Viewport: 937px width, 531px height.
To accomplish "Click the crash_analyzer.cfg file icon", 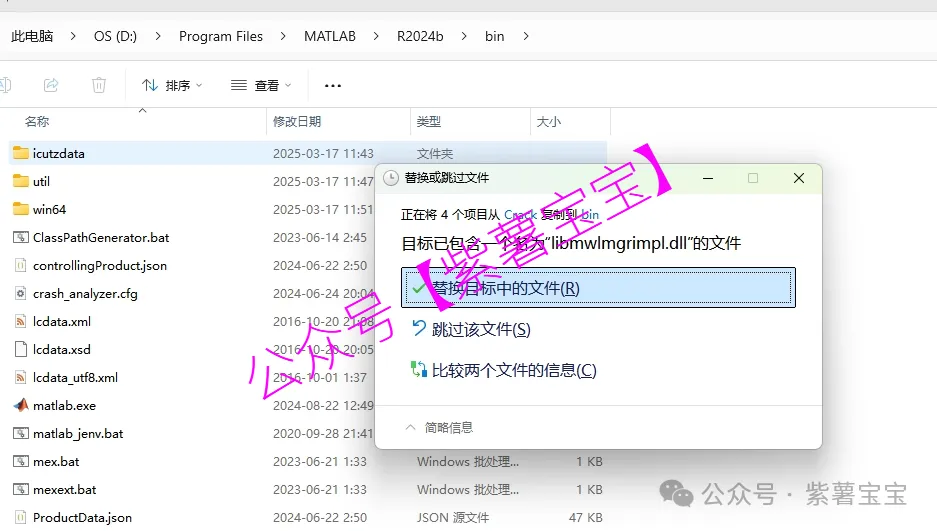I will [21, 294].
